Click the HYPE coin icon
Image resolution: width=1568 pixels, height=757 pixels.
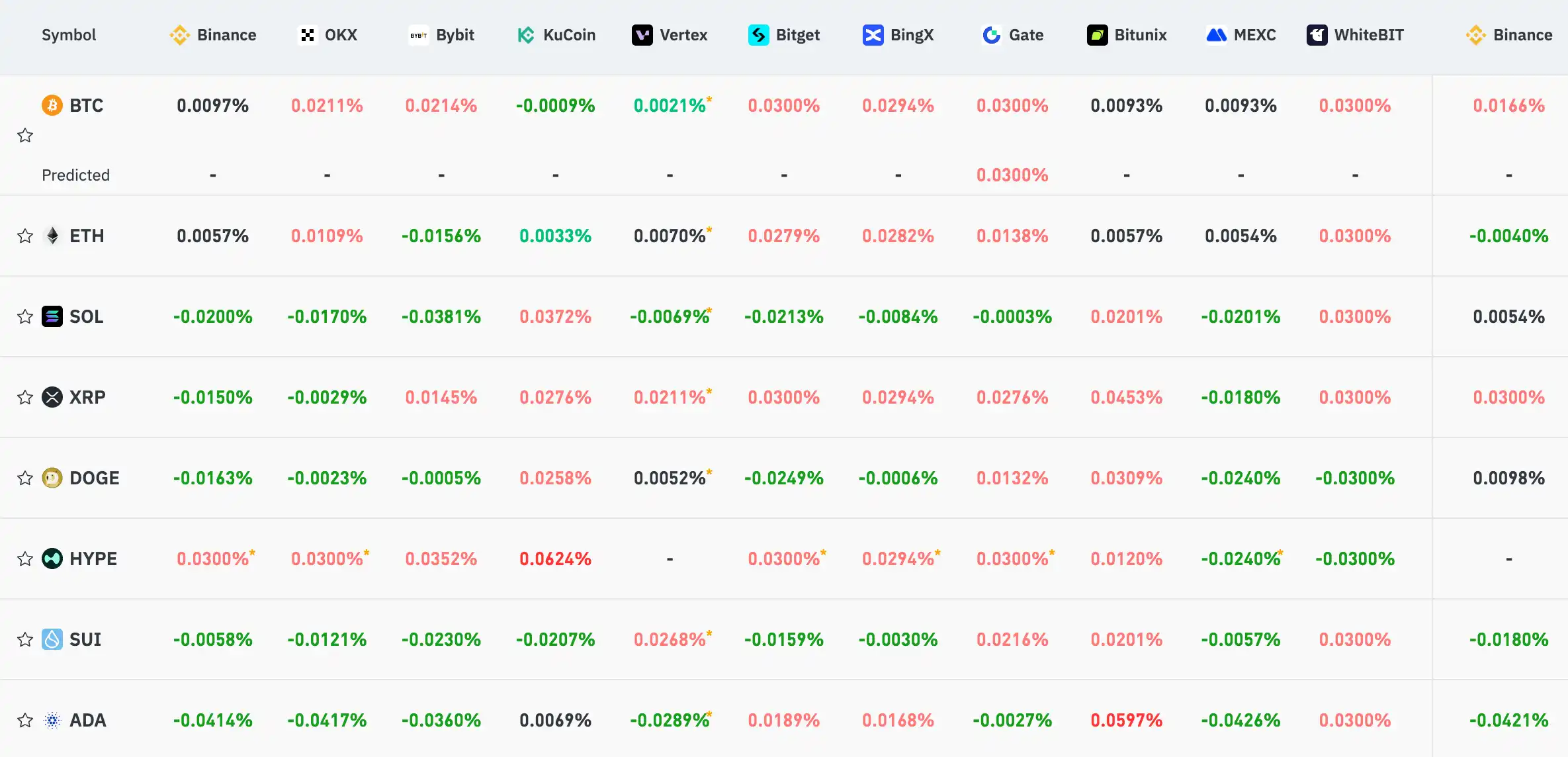pyautogui.click(x=52, y=558)
